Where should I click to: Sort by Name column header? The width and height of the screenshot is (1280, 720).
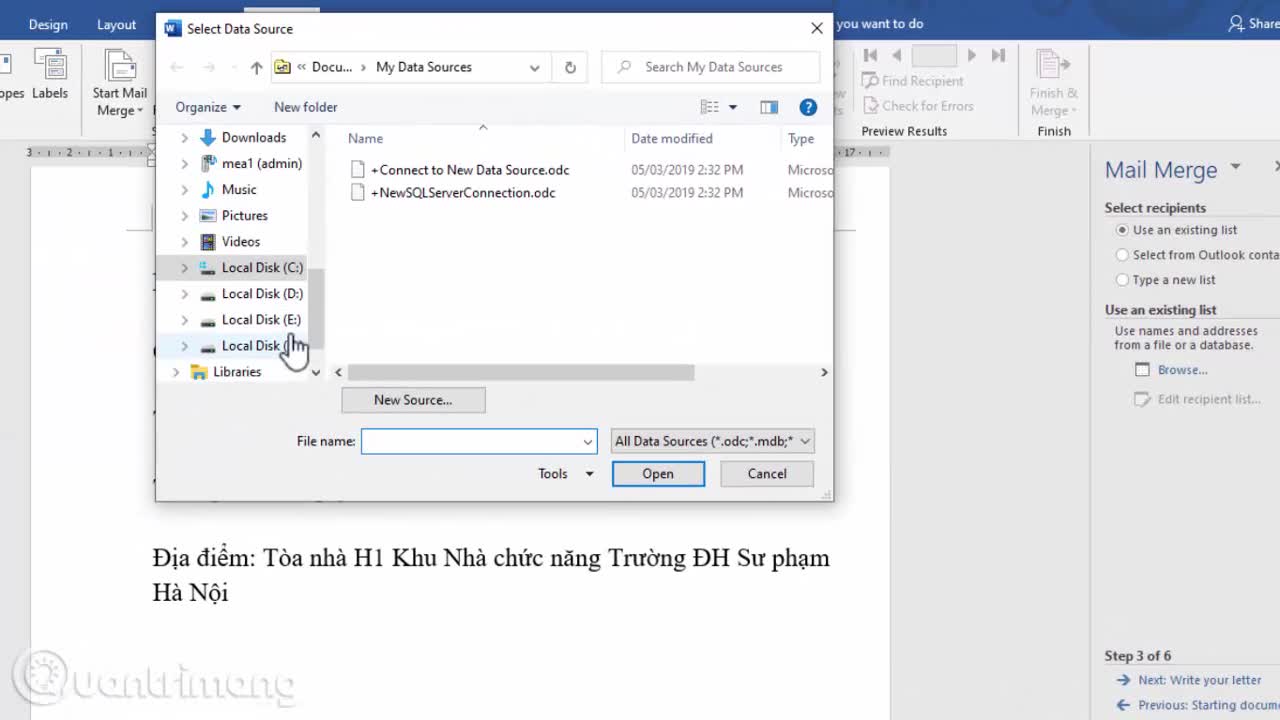pos(365,139)
